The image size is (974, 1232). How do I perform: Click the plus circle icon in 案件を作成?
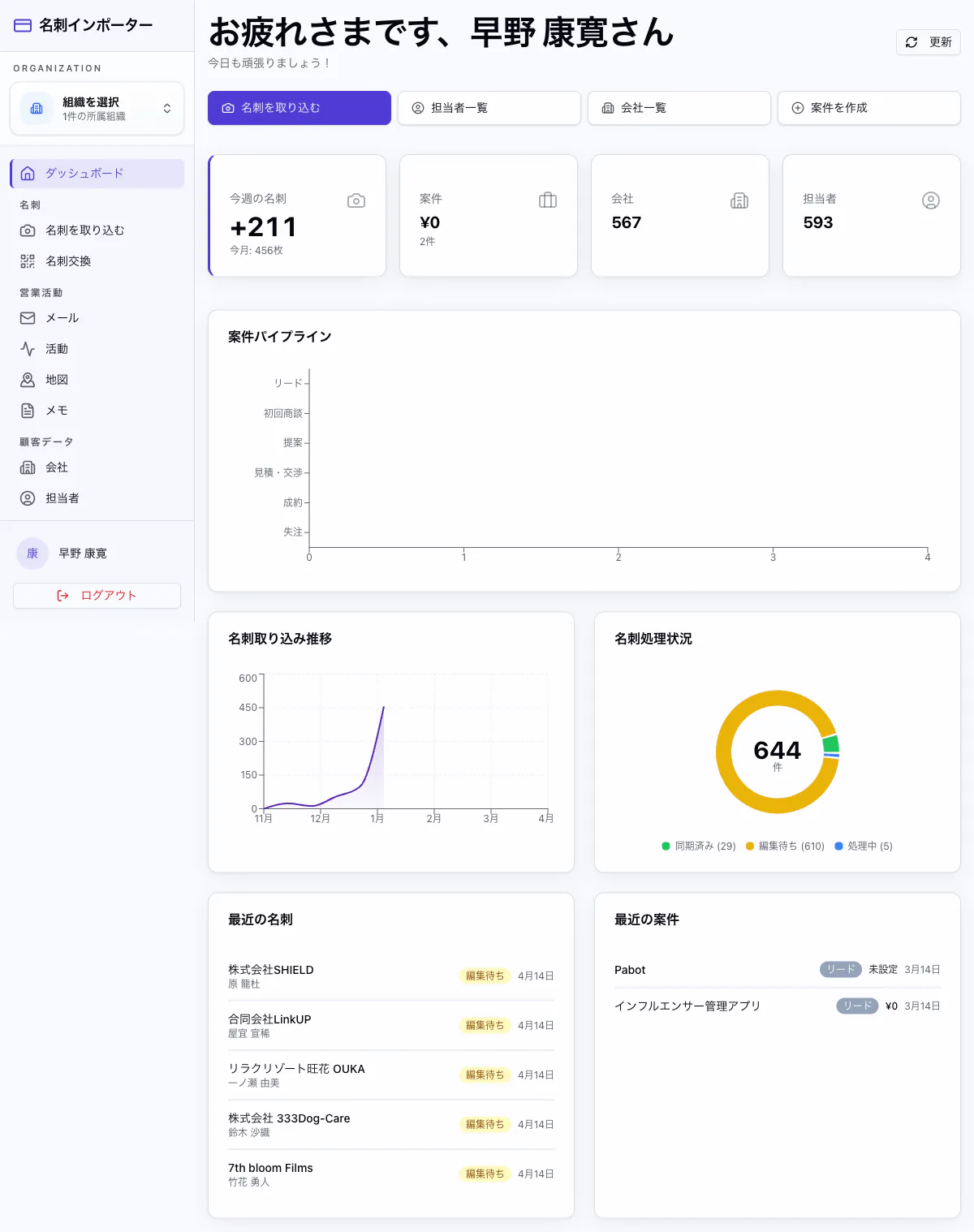798,108
